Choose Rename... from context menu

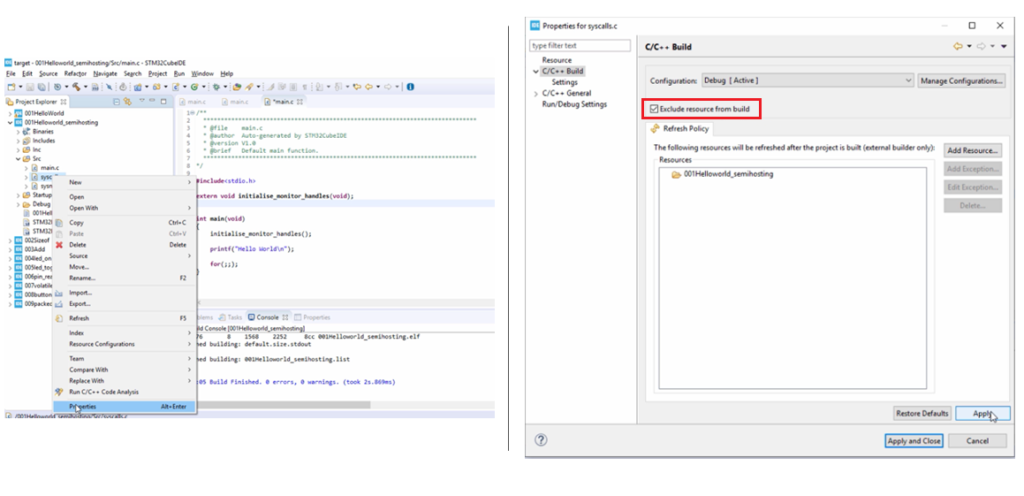coord(123,278)
